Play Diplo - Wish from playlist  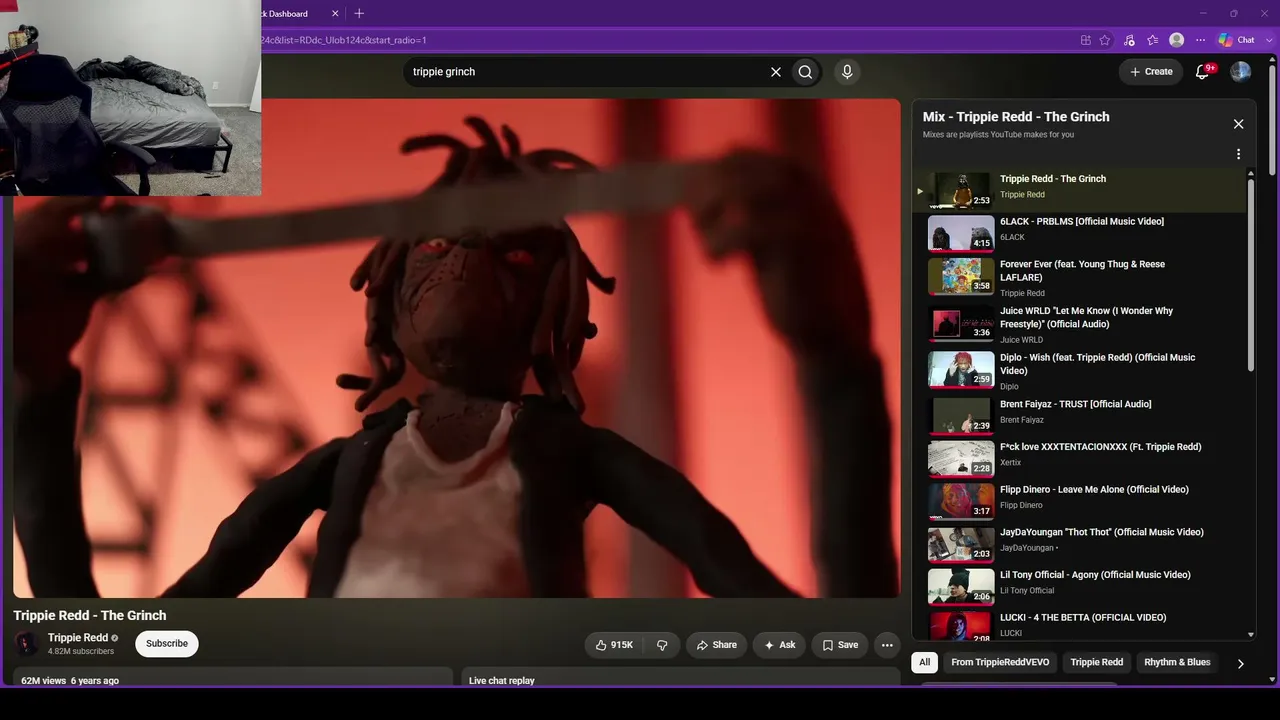pos(1097,364)
